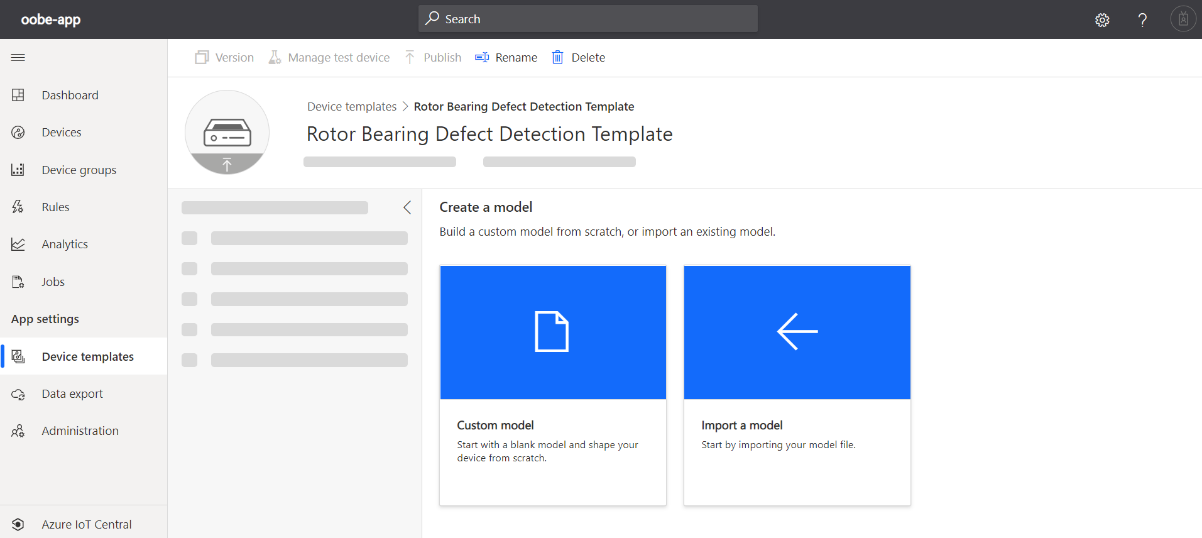This screenshot has width=1202, height=538.
Task: Click the Rename toolbar icon
Action: tap(482, 58)
